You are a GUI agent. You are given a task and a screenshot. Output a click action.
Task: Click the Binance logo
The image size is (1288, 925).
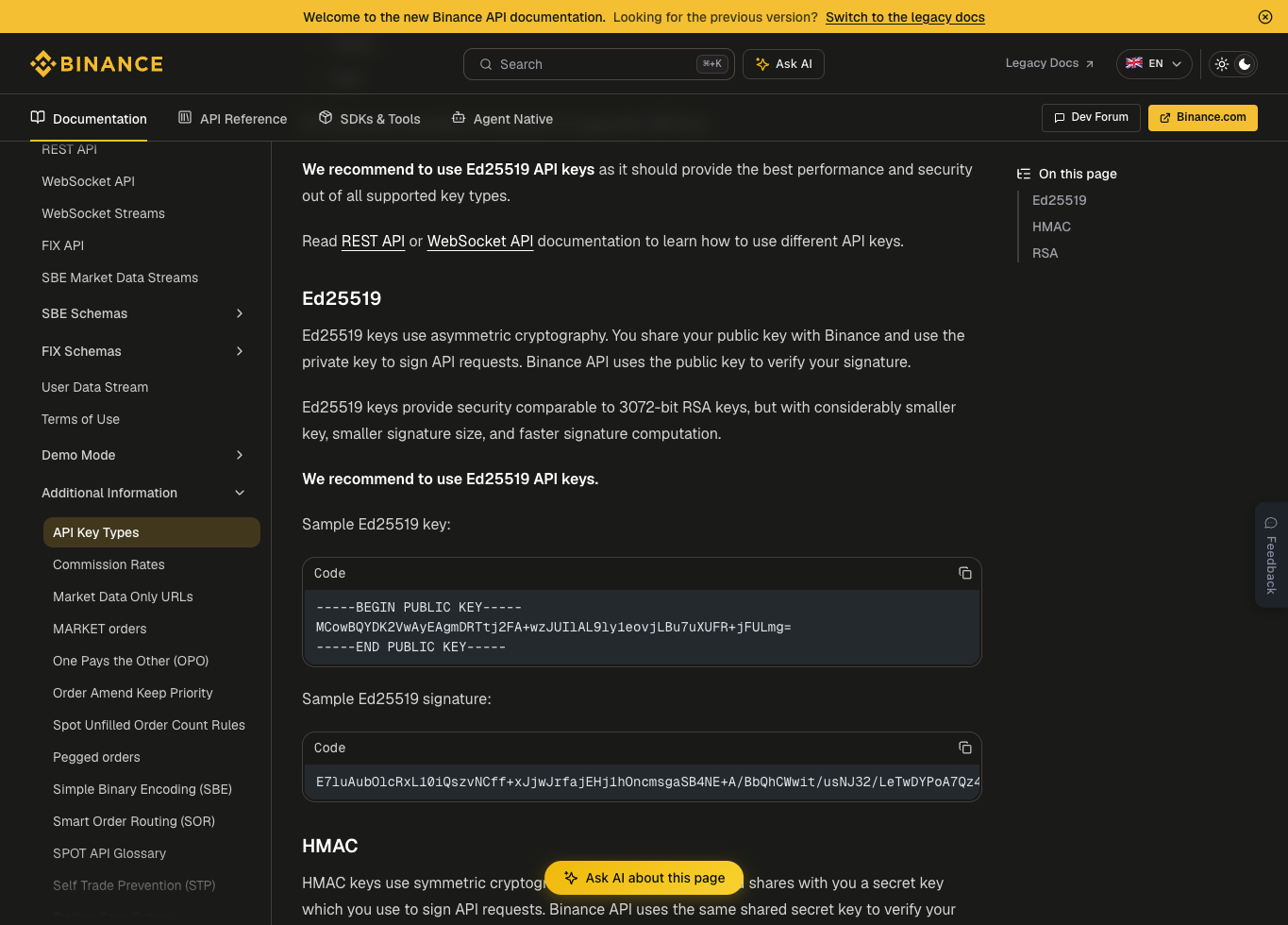tap(96, 64)
